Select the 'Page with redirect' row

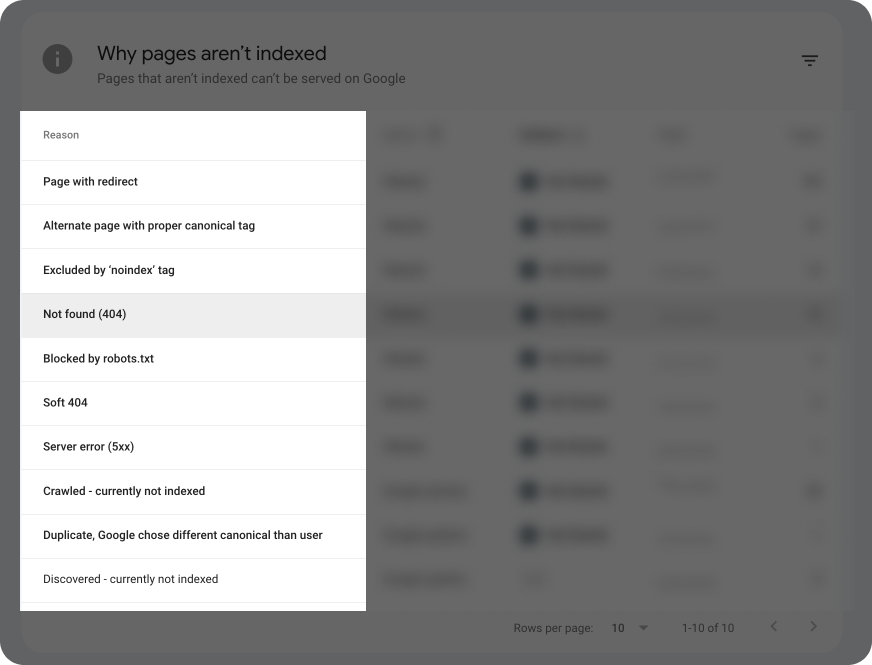click(193, 182)
